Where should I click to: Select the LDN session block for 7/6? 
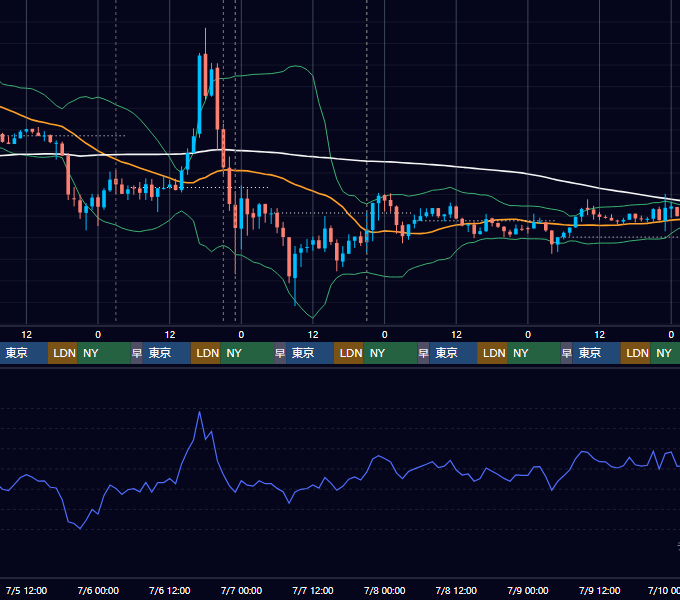(206, 353)
